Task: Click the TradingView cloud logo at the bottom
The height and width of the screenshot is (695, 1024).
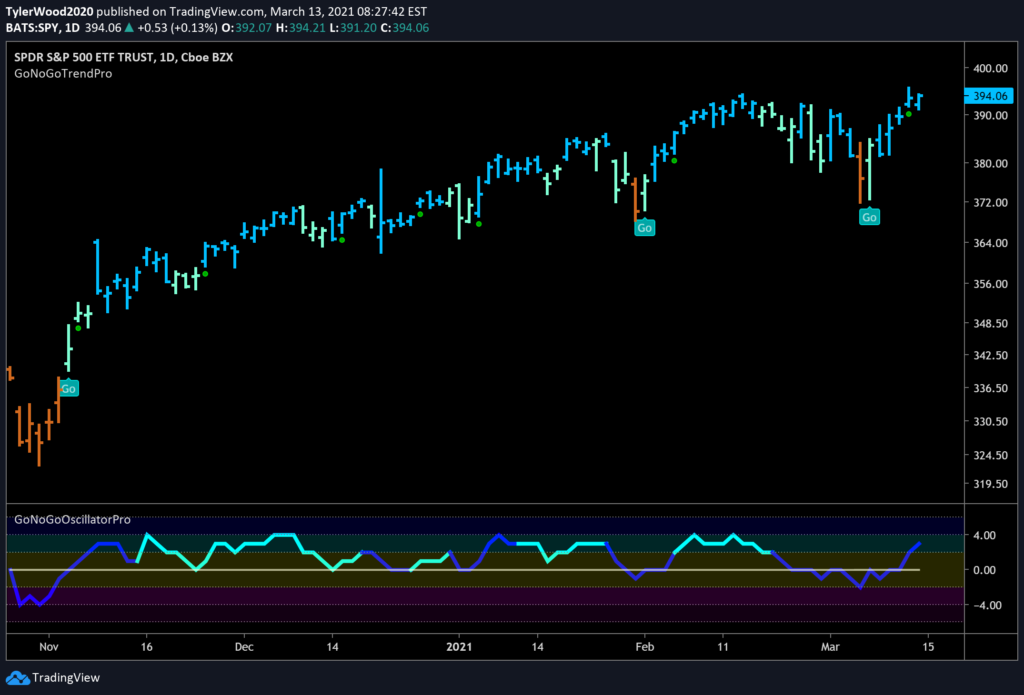Action: click(18, 677)
